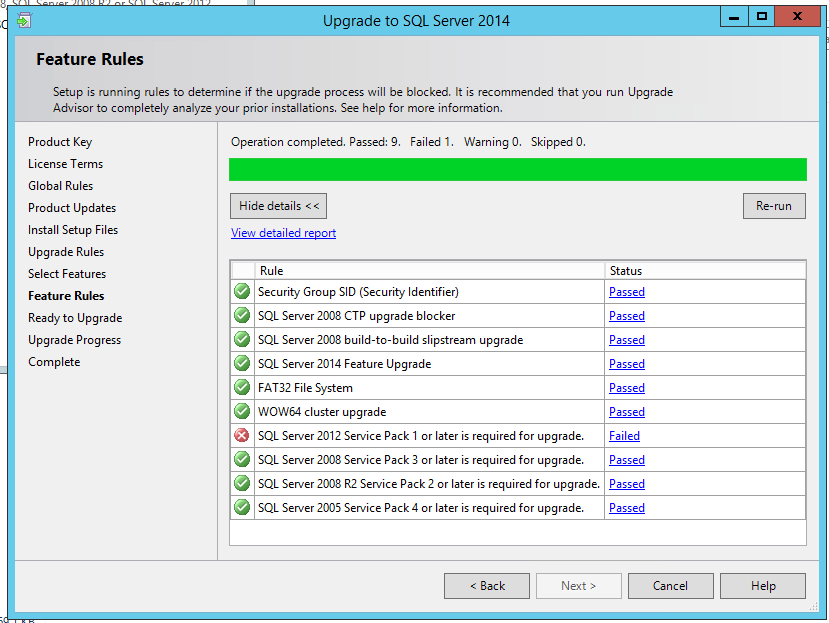Viewport: 829px width, 623px height.
Task: Click the green check icon for SQL Server 2008 Service Pack 3 rule
Action: [x=242, y=459]
